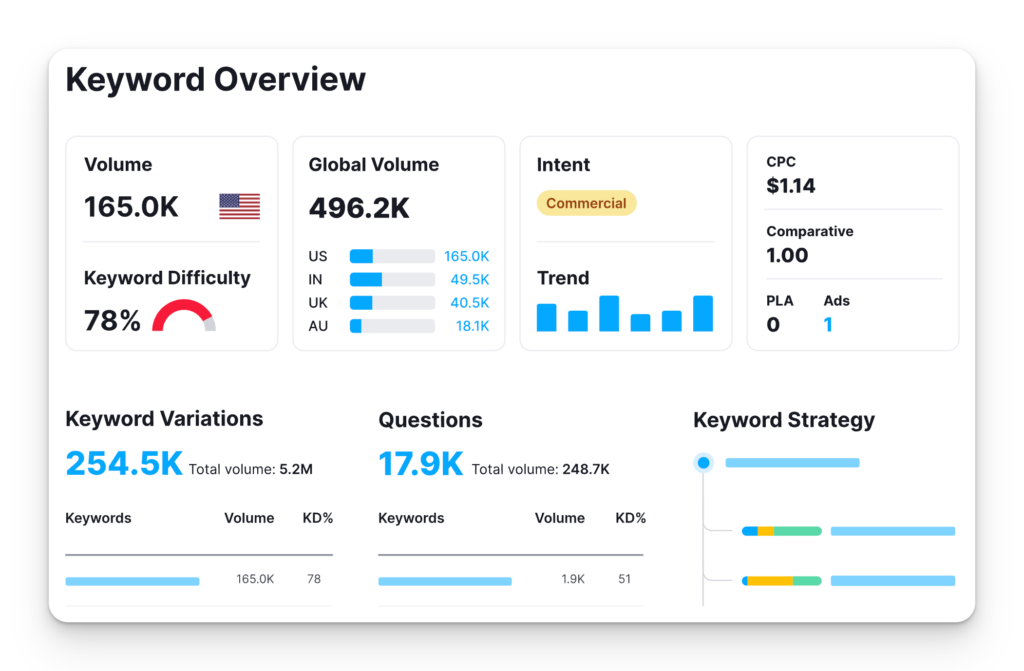
Task: Click the red Keyword Difficulty gauge
Action: click(184, 316)
